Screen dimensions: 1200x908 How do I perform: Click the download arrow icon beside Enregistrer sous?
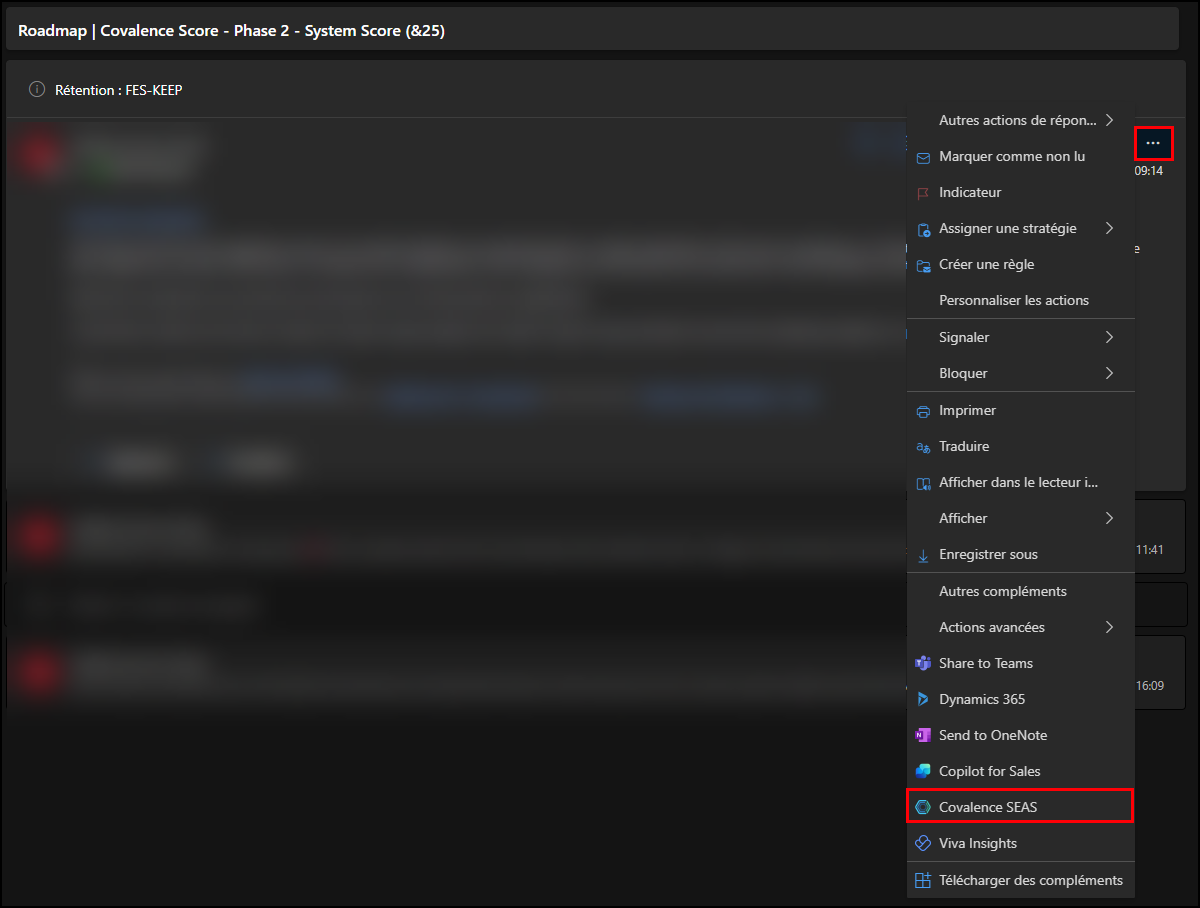tap(923, 555)
